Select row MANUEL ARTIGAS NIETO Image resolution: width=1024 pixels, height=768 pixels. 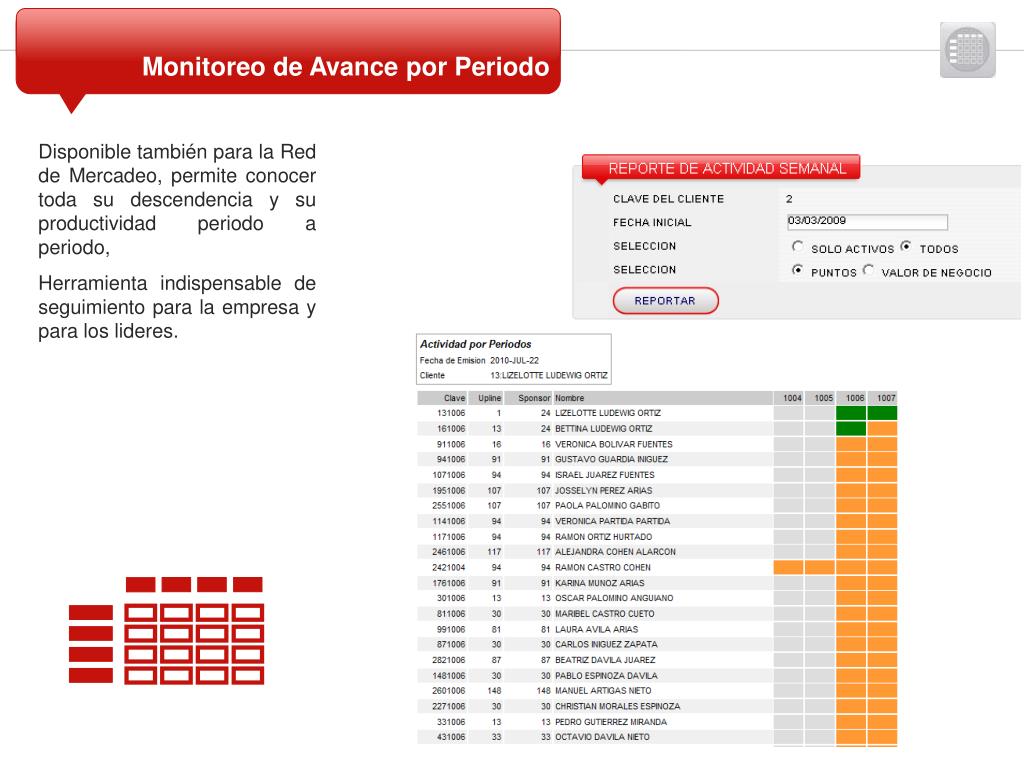(657, 691)
